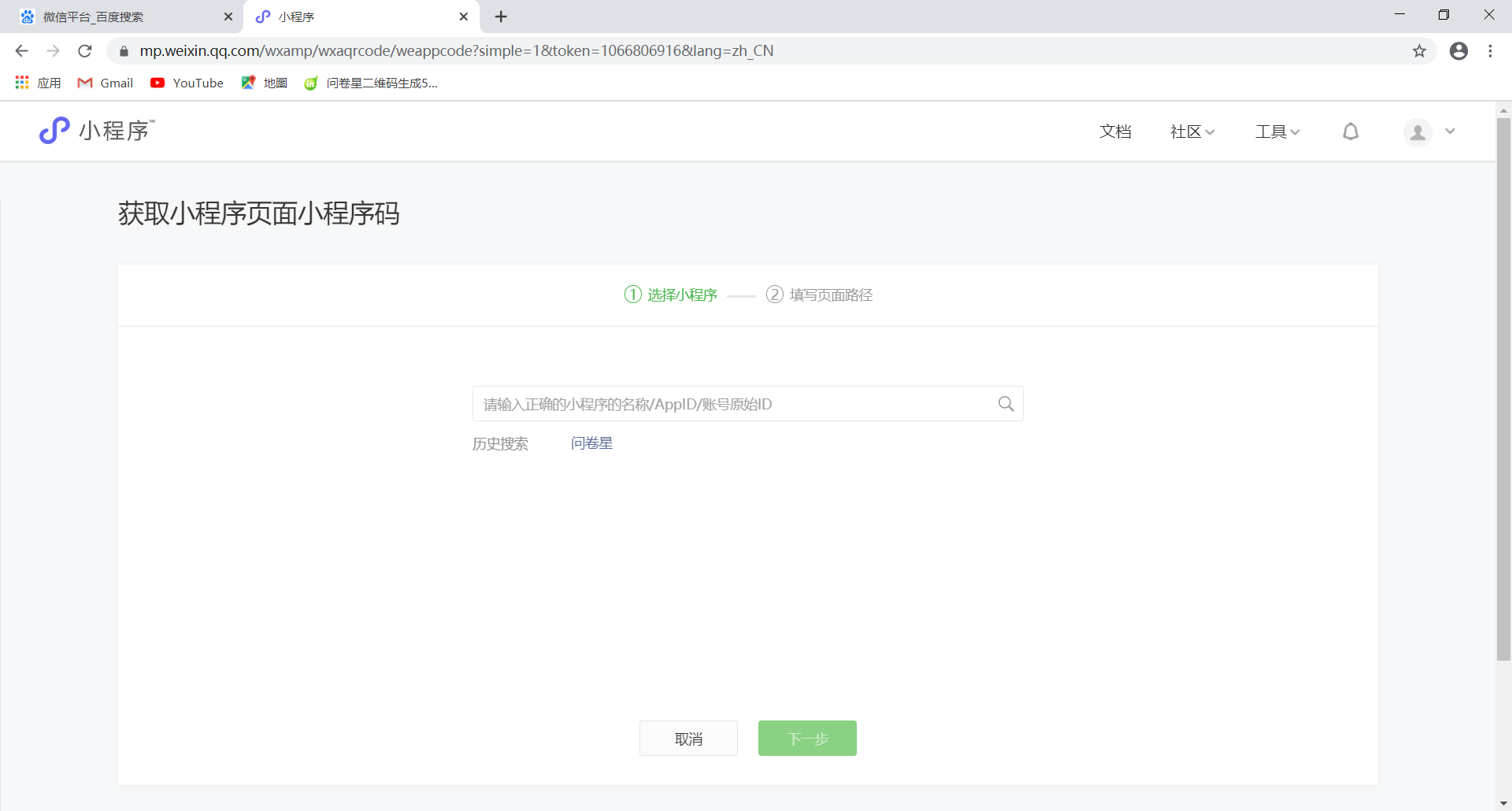Click the search magnifier icon in input
The height and width of the screenshot is (811, 1512).
(1006, 404)
